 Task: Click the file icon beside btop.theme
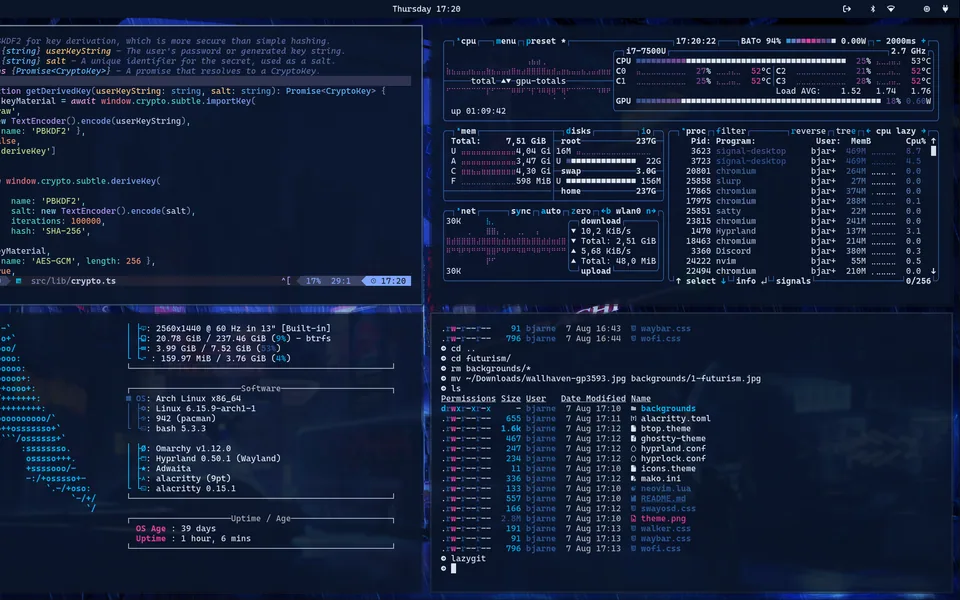click(x=634, y=429)
